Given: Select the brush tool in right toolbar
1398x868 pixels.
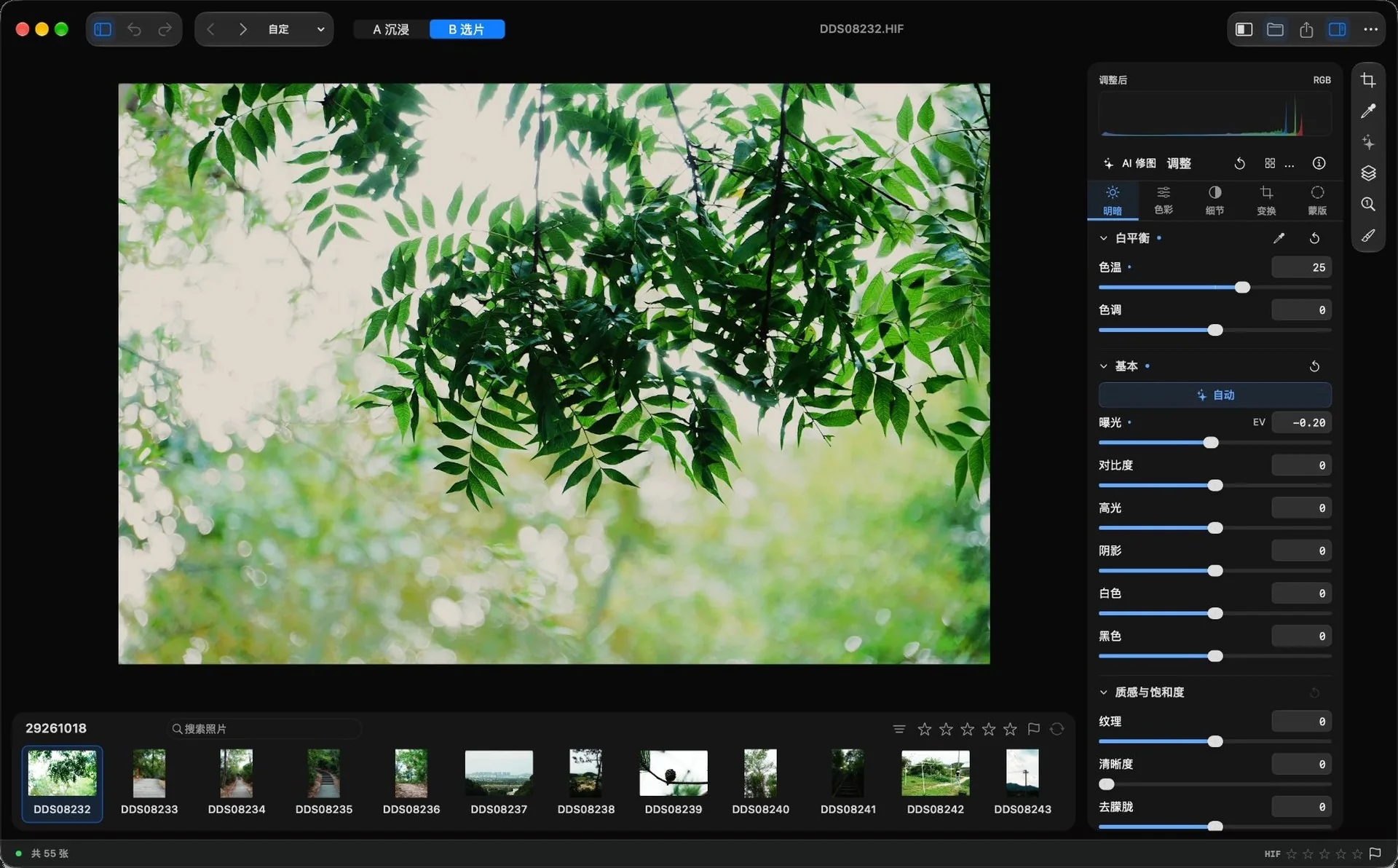Looking at the screenshot, I should point(1368,235).
